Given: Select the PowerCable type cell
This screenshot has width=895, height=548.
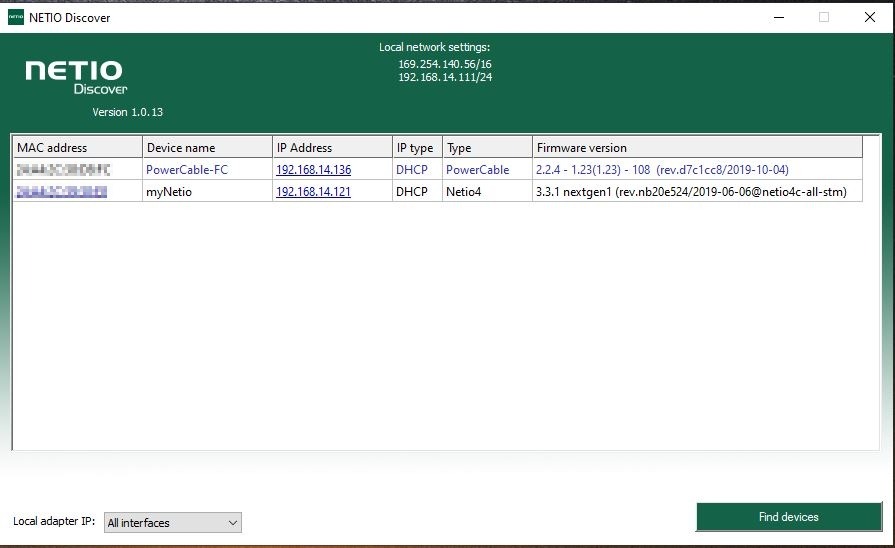Looking at the screenshot, I should (x=487, y=170).
